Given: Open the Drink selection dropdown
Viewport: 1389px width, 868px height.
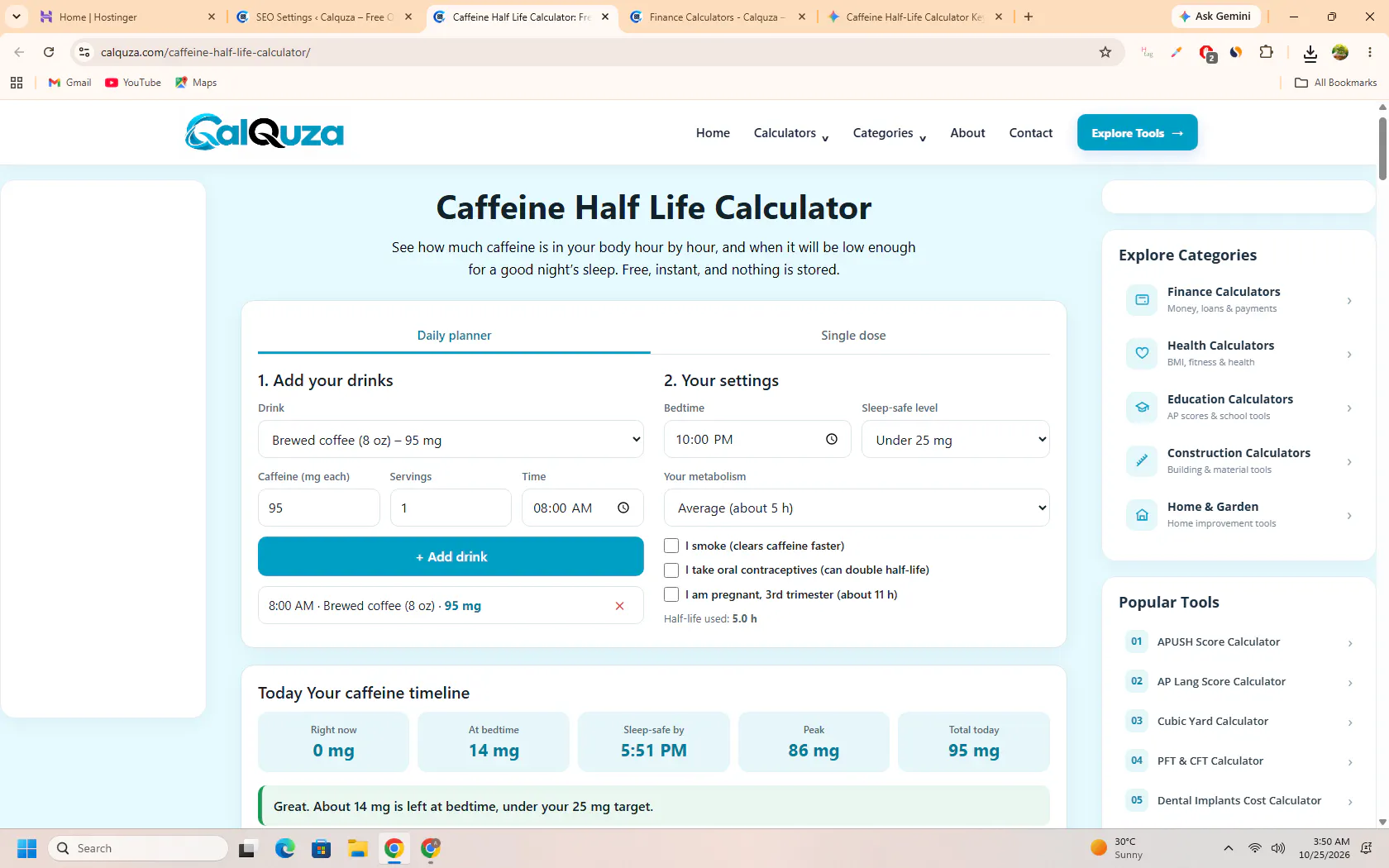Looking at the screenshot, I should 451,439.
